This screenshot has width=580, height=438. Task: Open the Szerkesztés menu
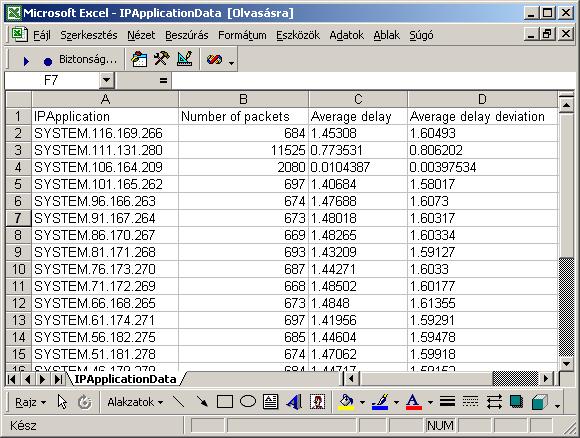point(89,35)
